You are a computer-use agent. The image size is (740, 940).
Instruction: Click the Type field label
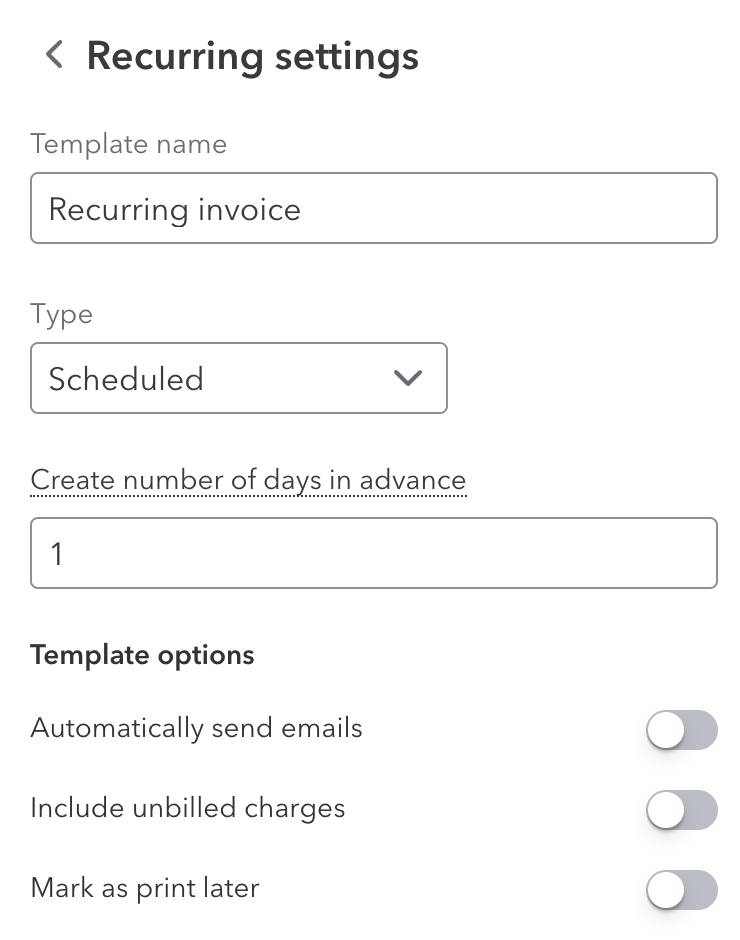click(61, 315)
